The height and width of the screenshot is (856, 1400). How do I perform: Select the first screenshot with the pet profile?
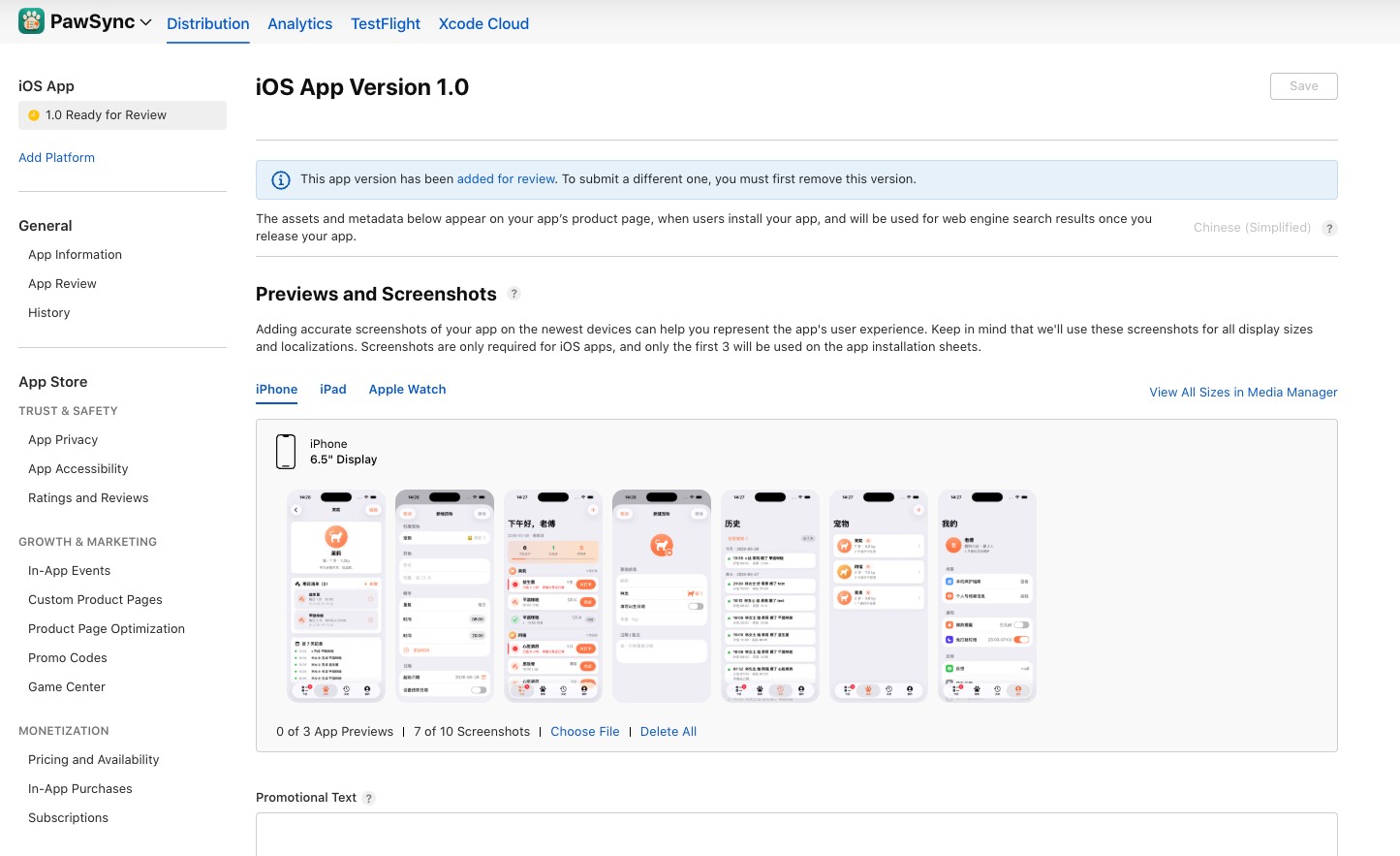(336, 596)
